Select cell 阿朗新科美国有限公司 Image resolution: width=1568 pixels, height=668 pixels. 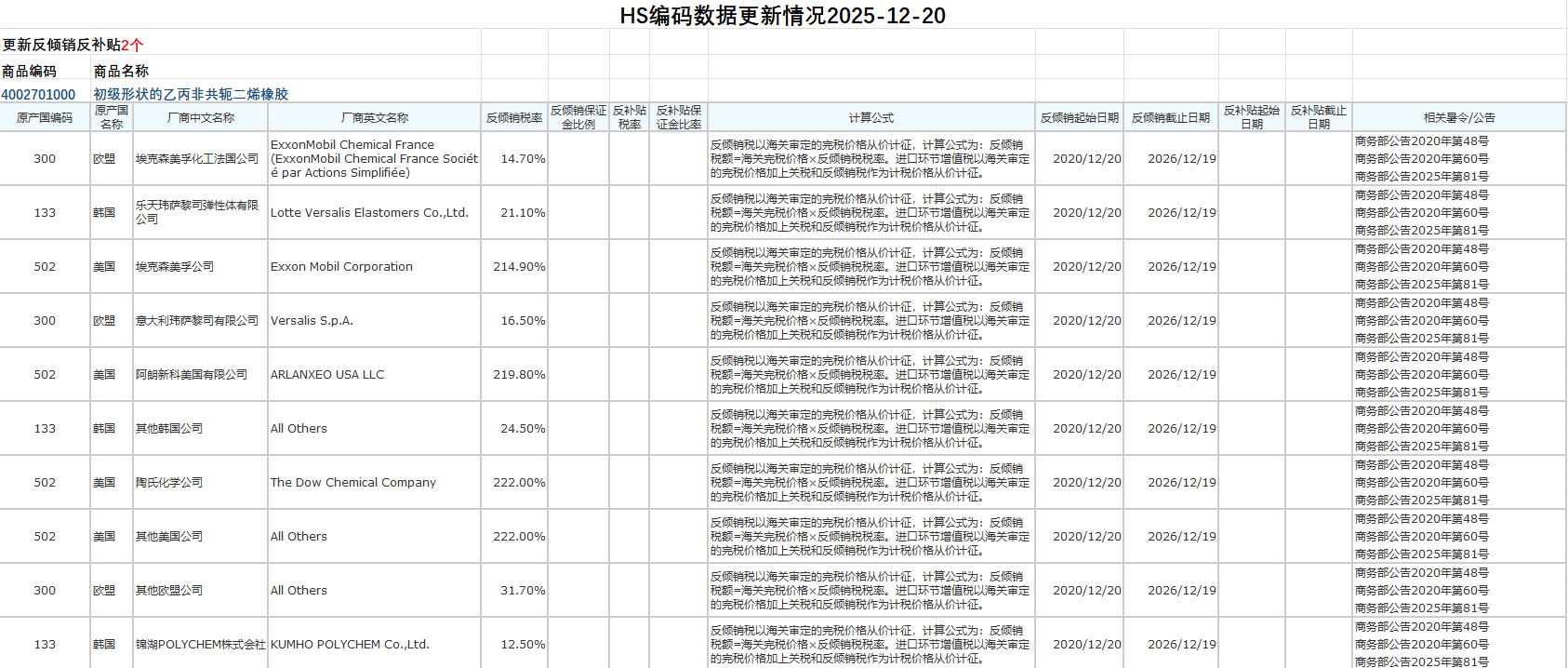(x=201, y=375)
